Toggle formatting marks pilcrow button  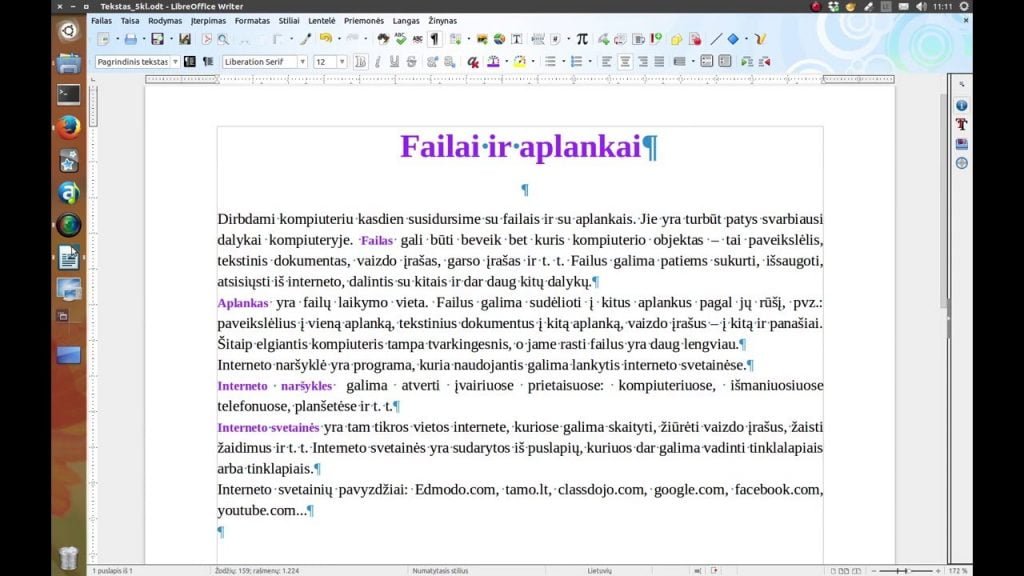coord(434,39)
